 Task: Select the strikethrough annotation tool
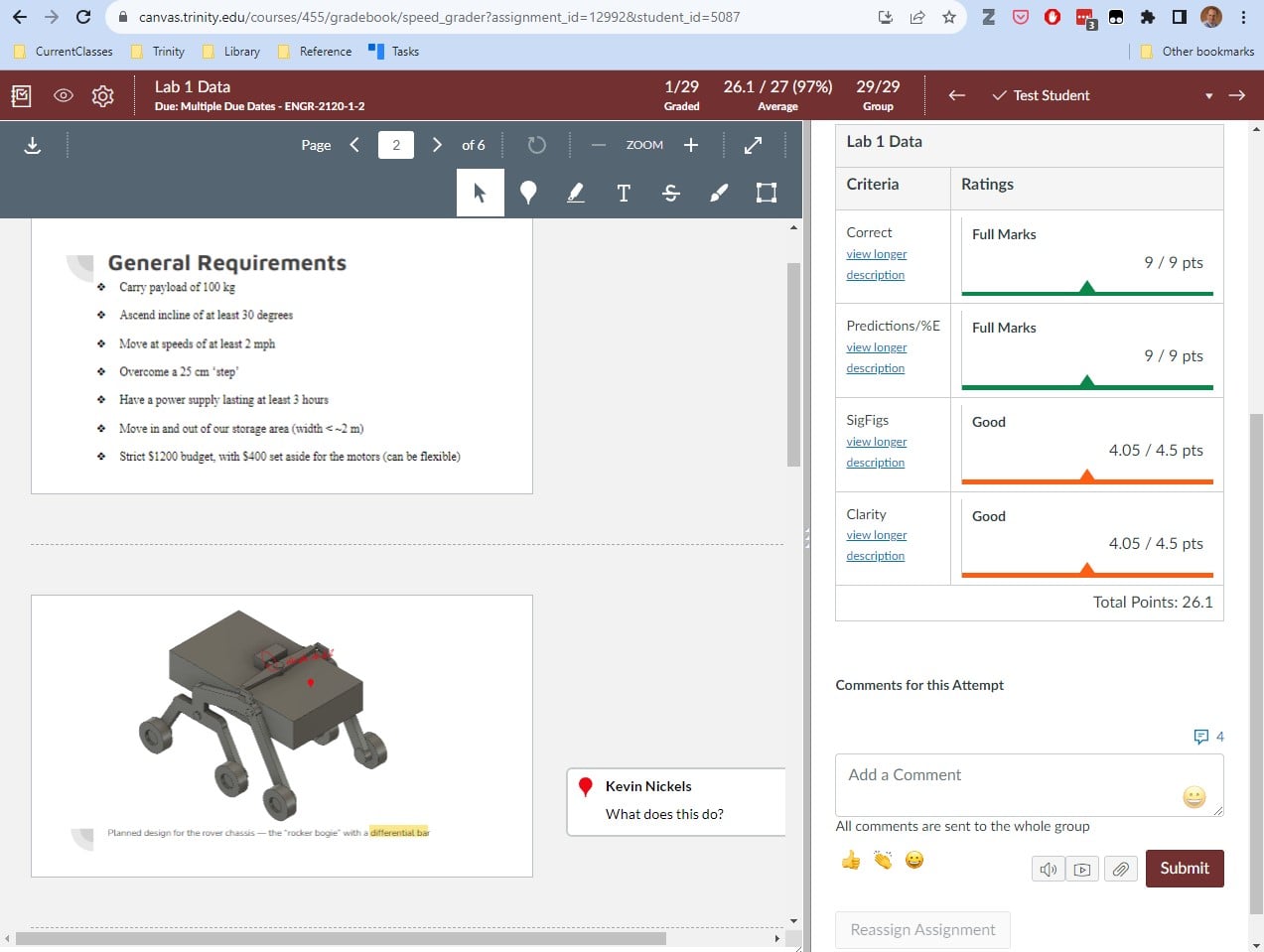[671, 193]
